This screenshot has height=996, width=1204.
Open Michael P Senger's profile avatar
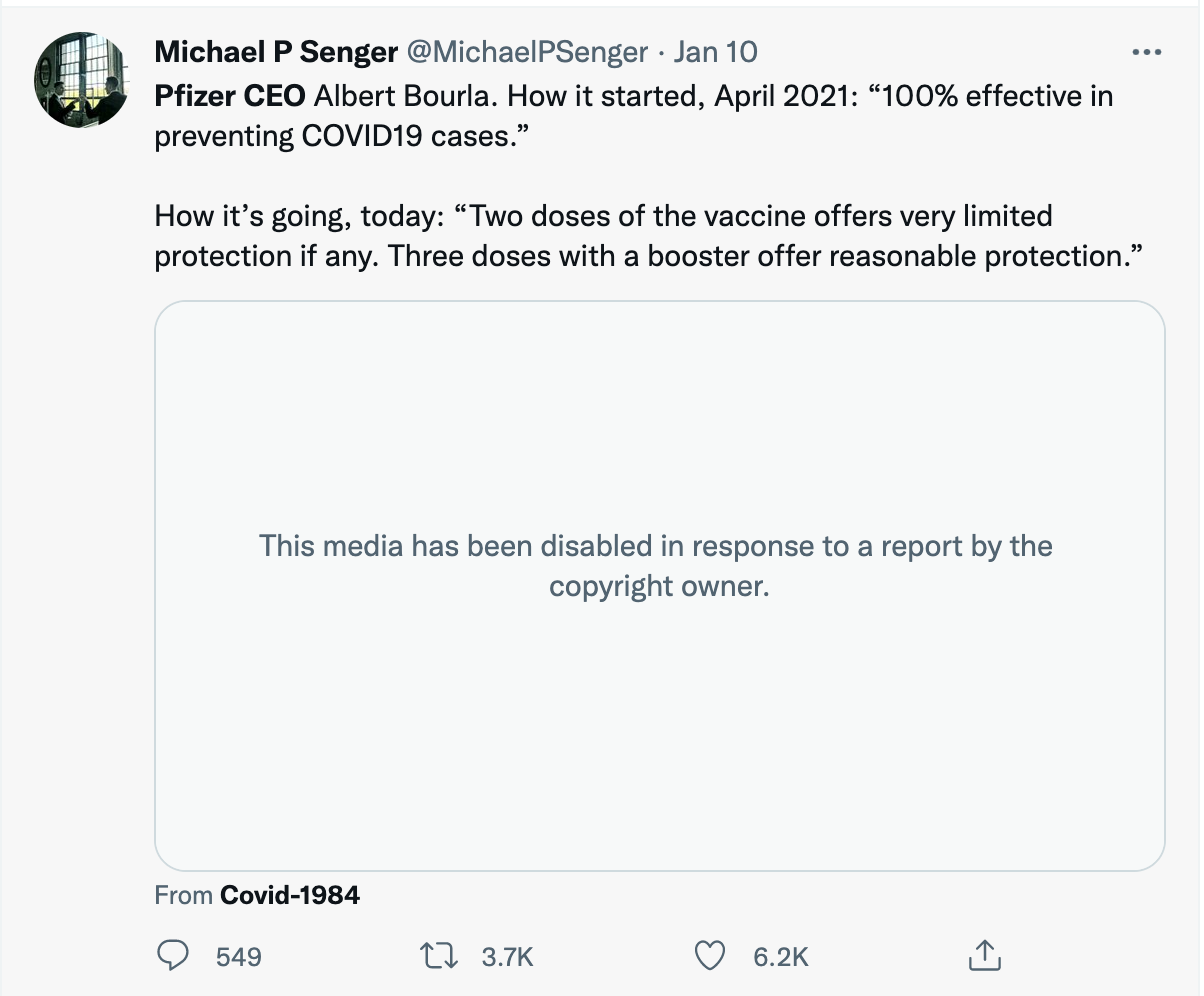pos(81,79)
